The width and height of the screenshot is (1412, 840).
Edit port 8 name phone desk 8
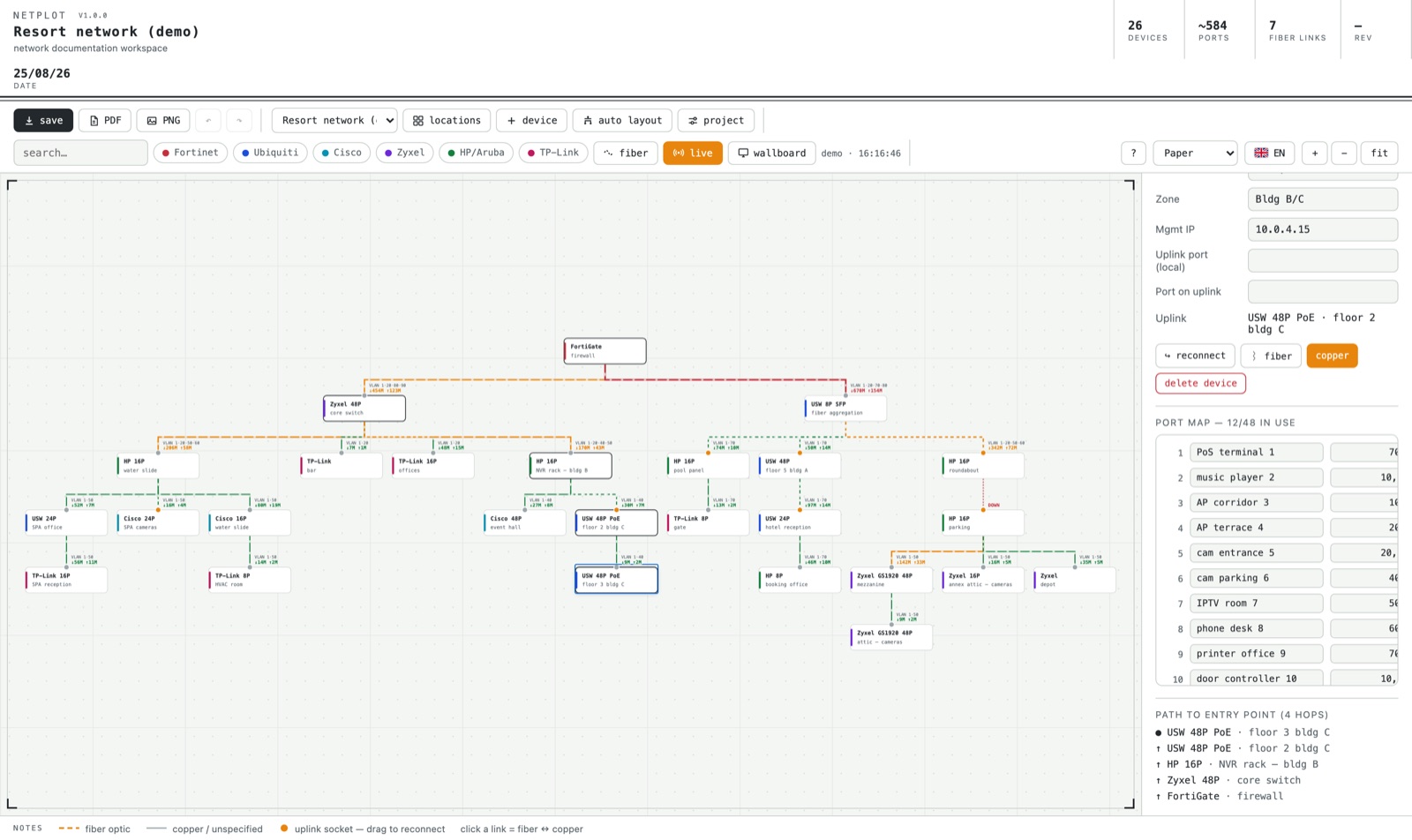pyautogui.click(x=1257, y=628)
